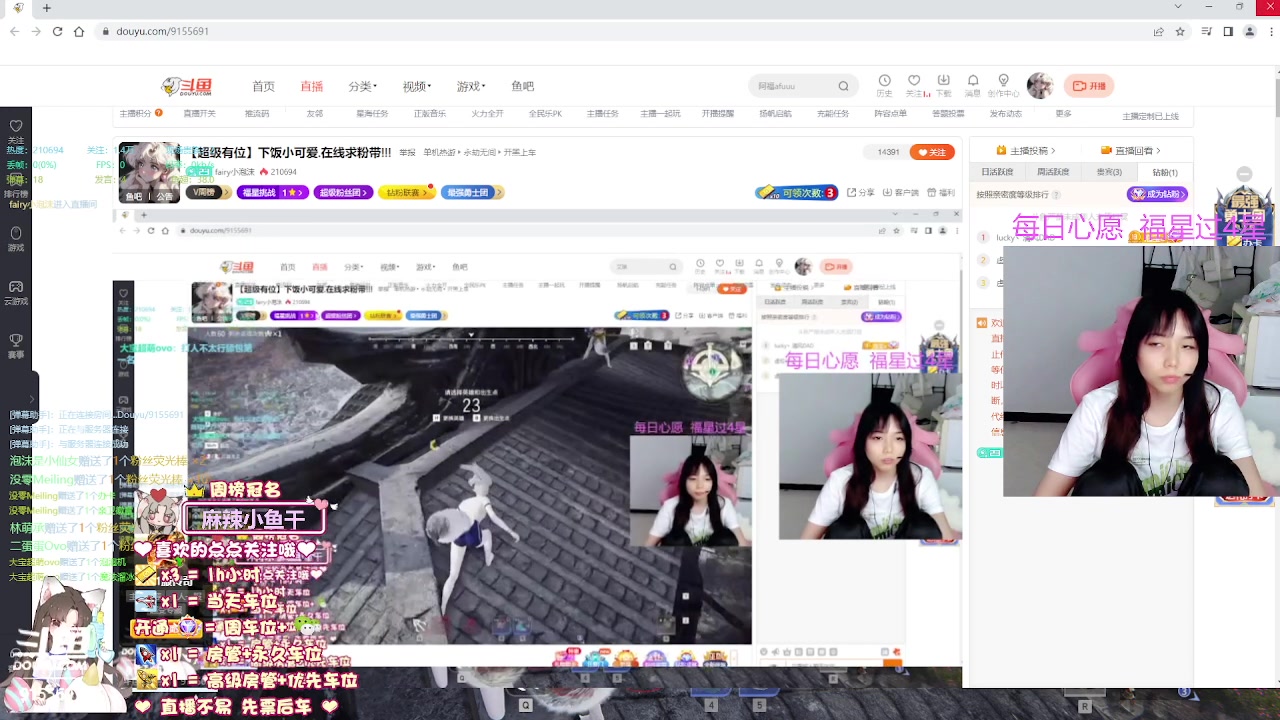This screenshot has height=720, width=1280.
Task: Expand the left sidebar arrow handle
Action: 32,400
